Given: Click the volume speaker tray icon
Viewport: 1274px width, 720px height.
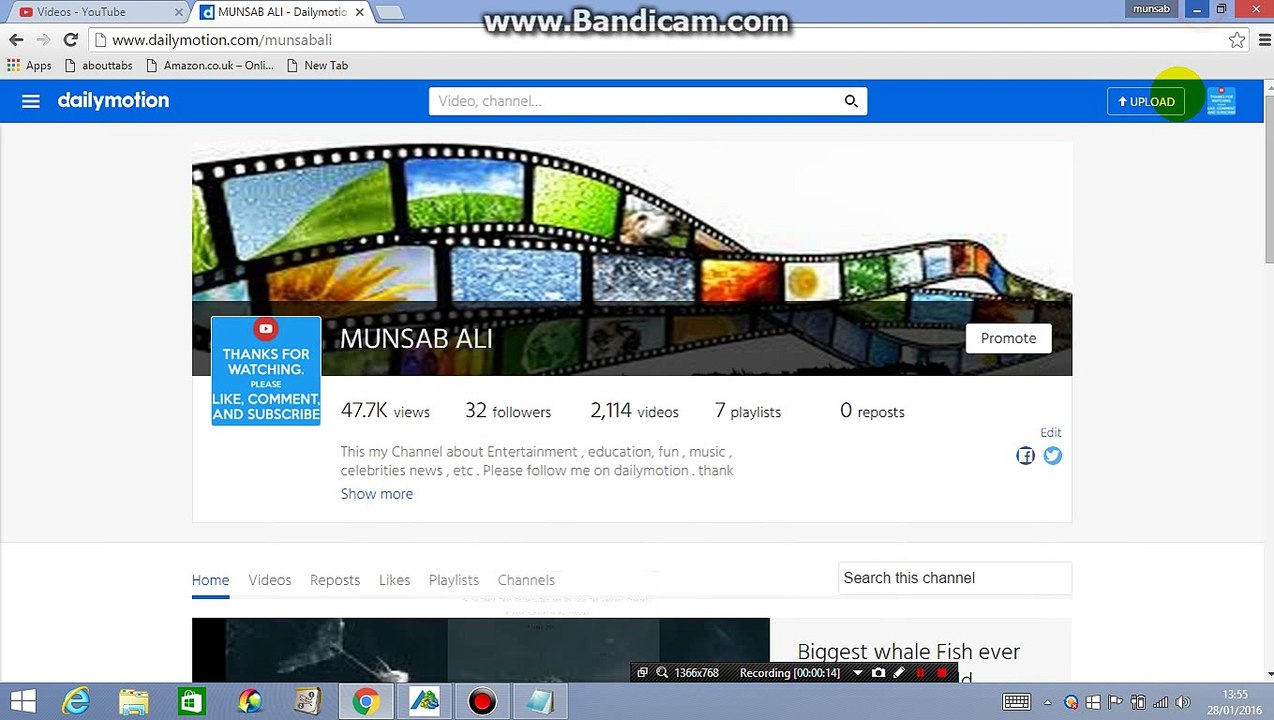Looking at the screenshot, I should (1183, 702).
